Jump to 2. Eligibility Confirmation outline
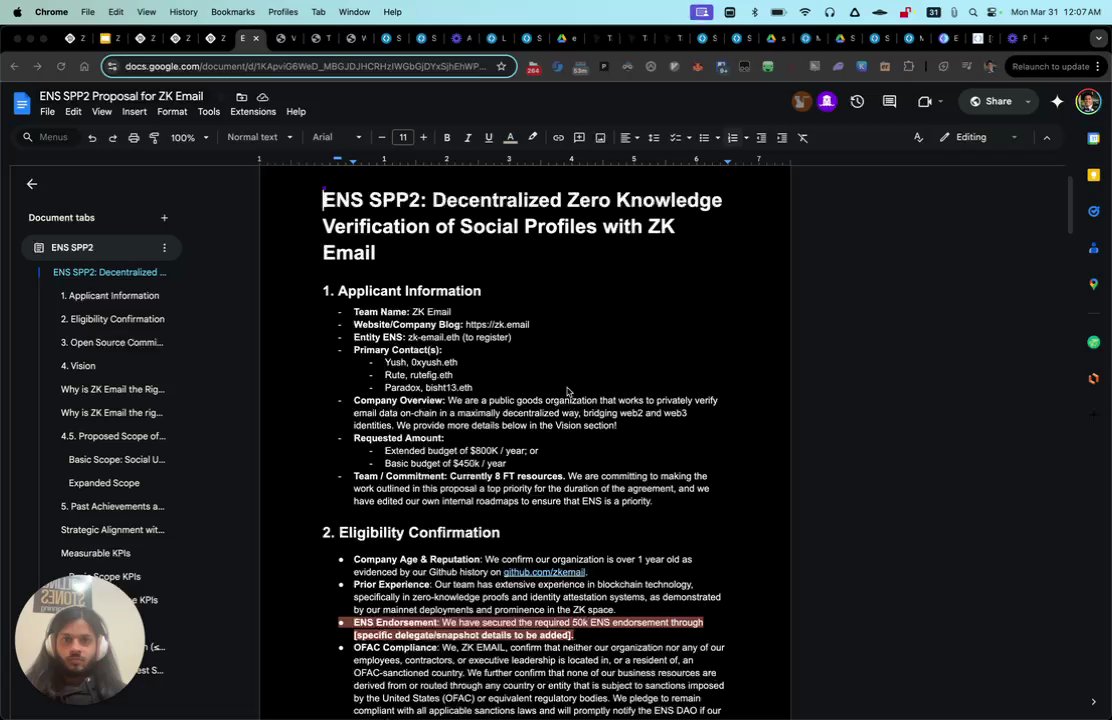The image size is (1112, 720). click(x=113, y=319)
